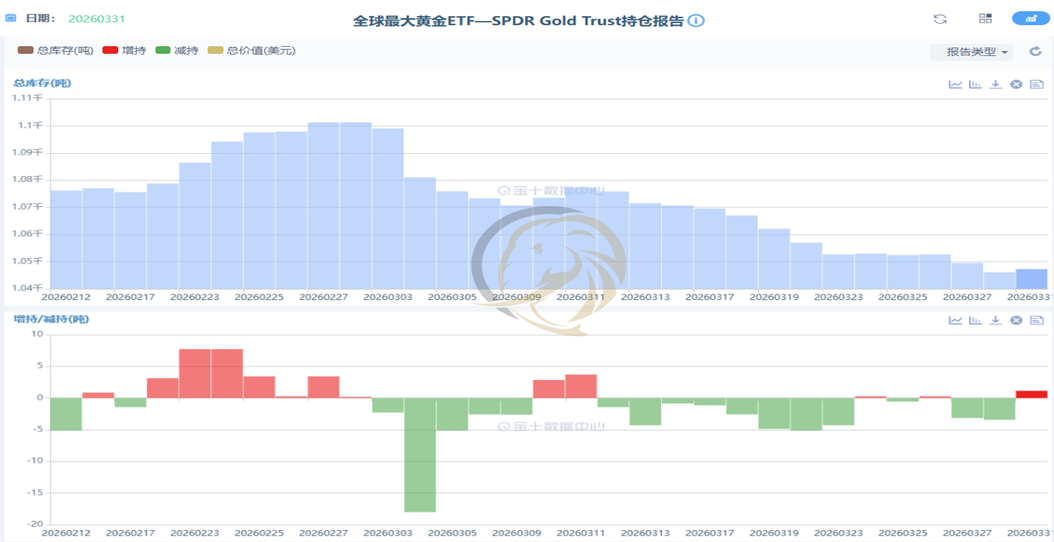
Task: Click the refresh icon beside 报告类型
Action: [1035, 51]
